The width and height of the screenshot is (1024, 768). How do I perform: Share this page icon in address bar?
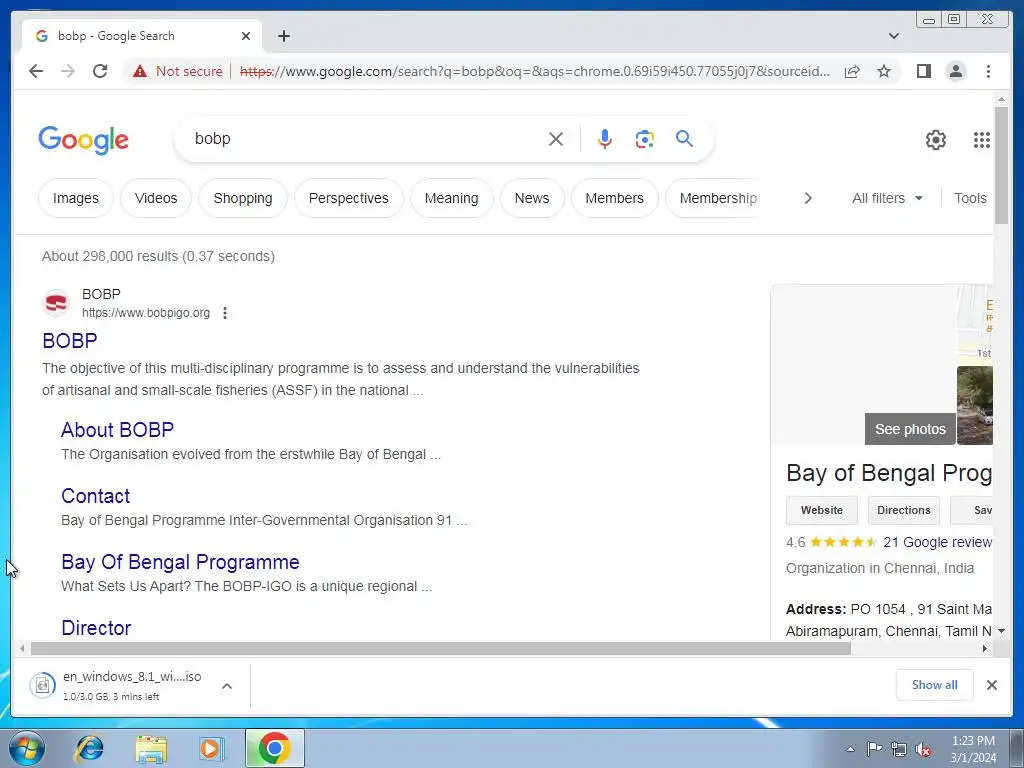click(x=852, y=71)
